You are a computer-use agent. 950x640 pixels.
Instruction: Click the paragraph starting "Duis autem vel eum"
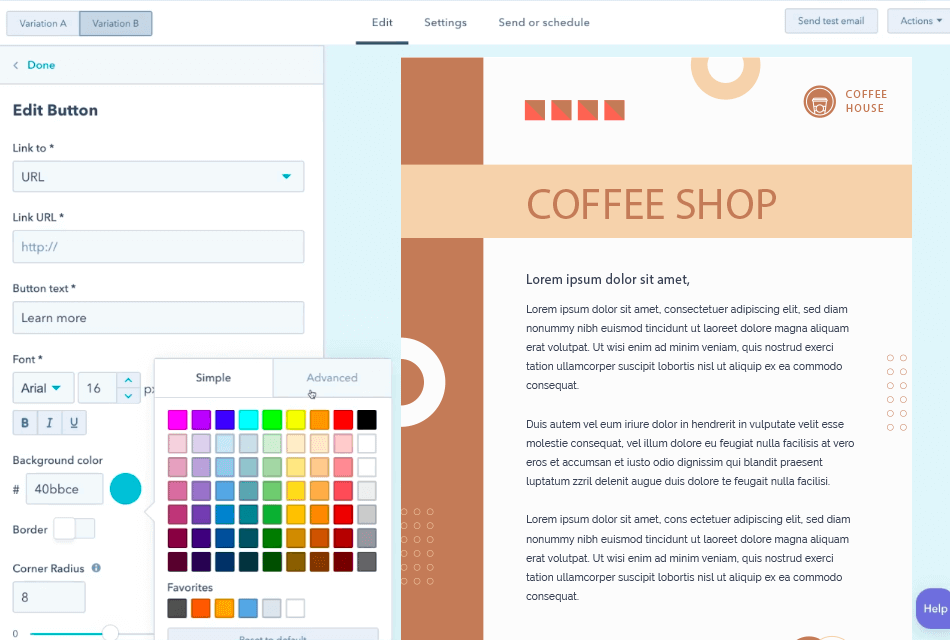pos(690,453)
